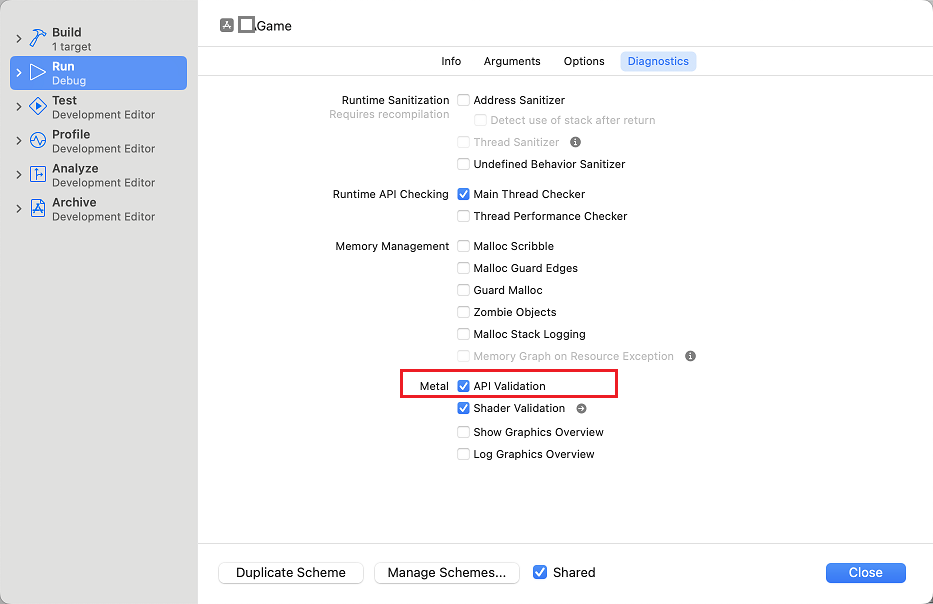Uncheck the Main Thread Checker option
Screen dimensions: 933x604
click(464, 194)
